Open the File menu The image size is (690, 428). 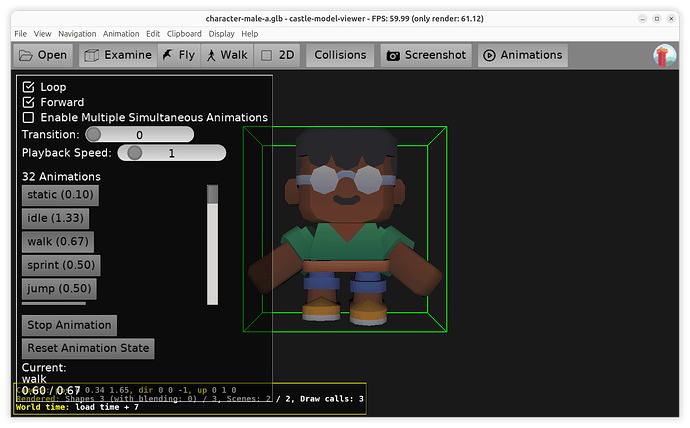click(x=20, y=34)
